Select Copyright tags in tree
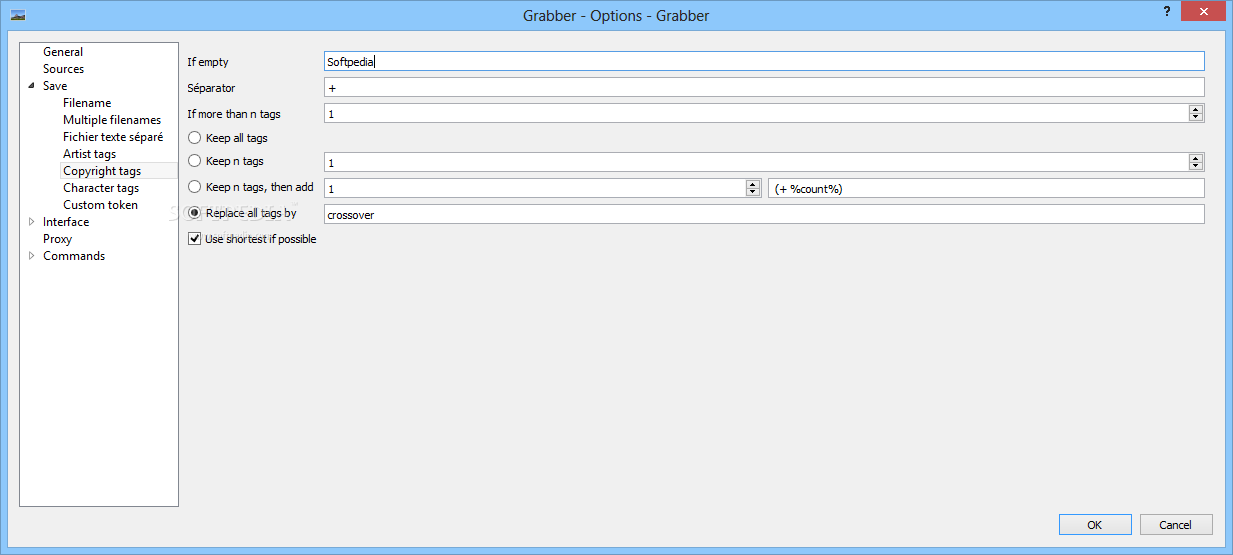Screen dimensions: 1233x555 click(102, 171)
